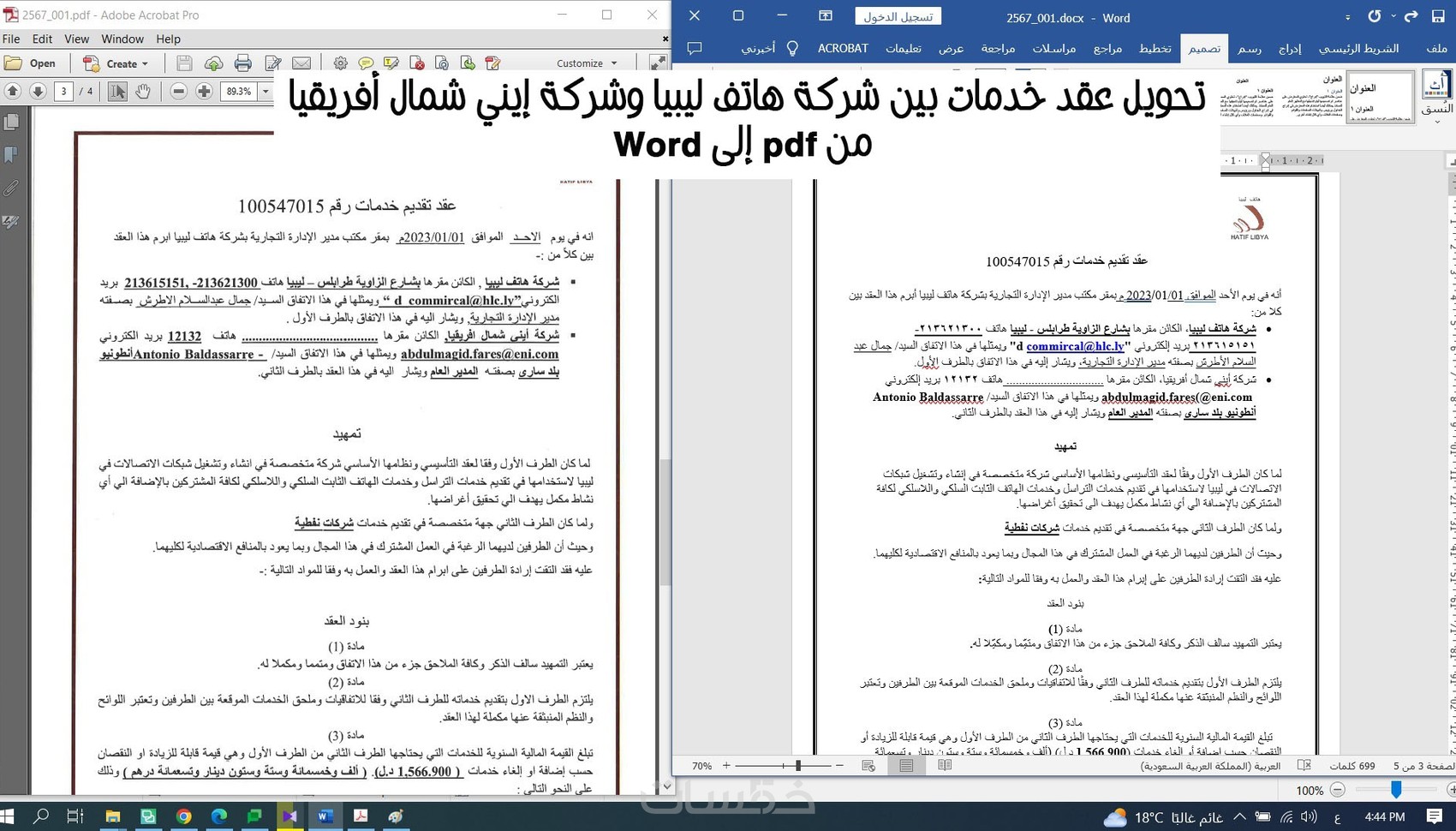Click the delete page icon in Acrobat
1456x831 pixels.
417,63
